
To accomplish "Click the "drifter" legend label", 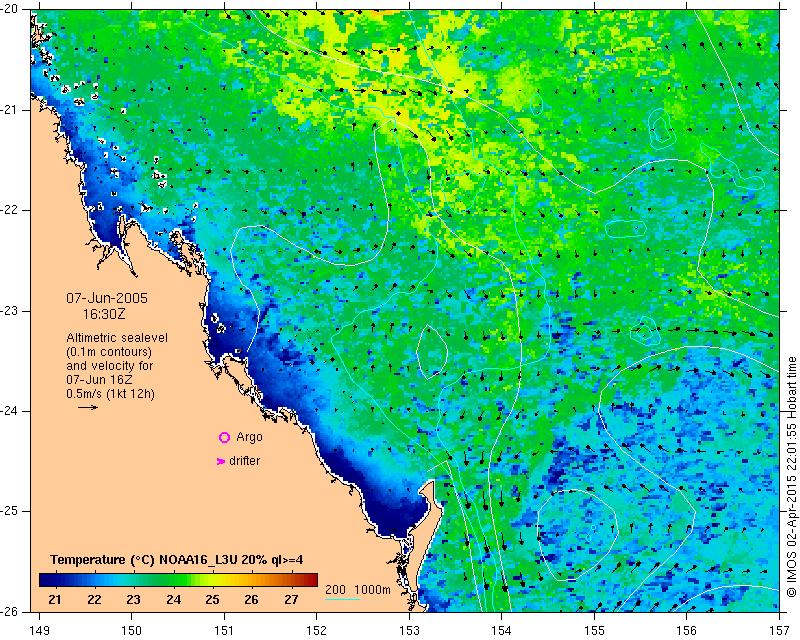I will [244, 461].
